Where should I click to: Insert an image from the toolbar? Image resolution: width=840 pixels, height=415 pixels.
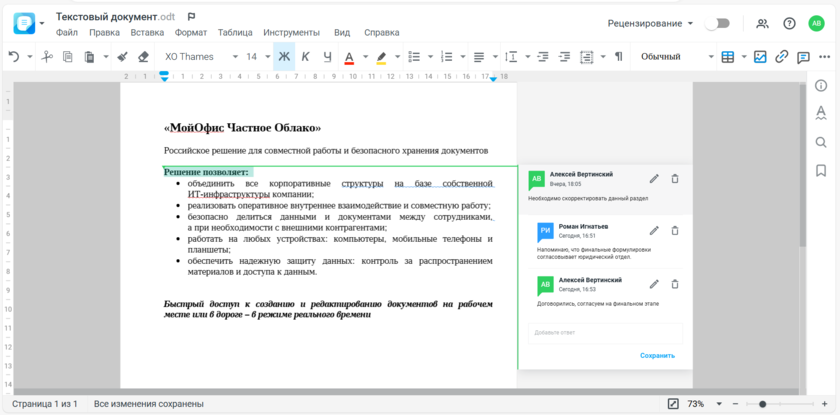pos(760,57)
